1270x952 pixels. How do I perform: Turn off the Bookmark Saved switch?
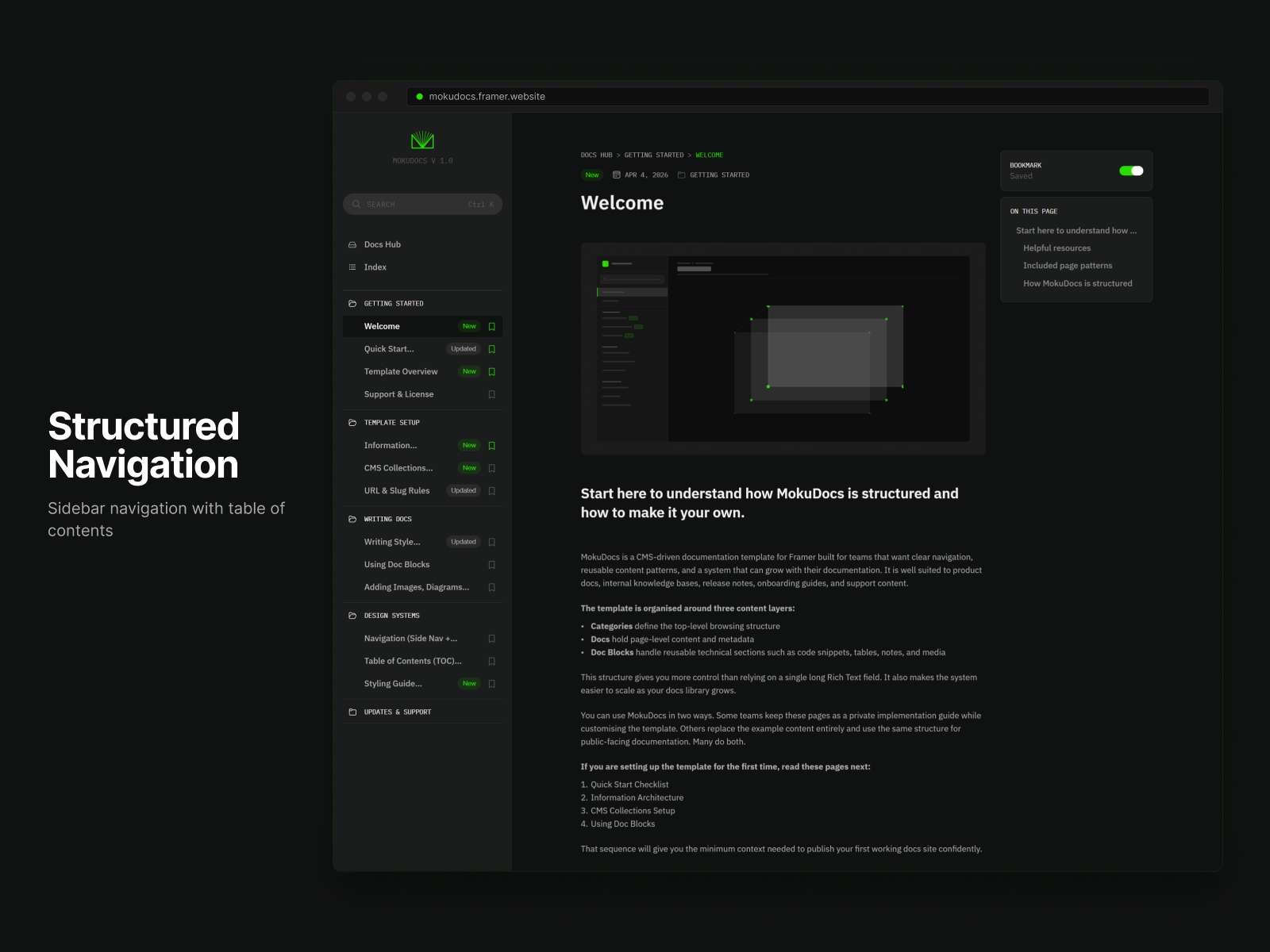(x=1131, y=171)
